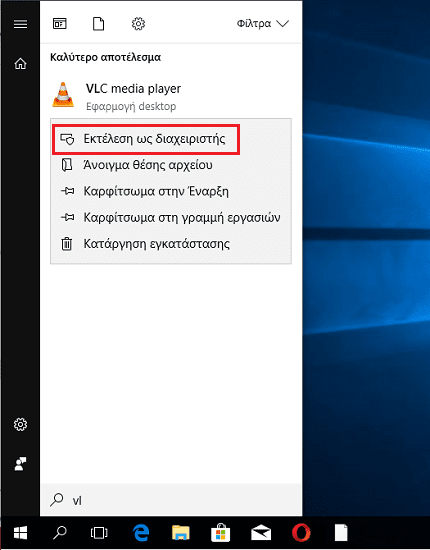Open the hamburger menu at top left
Screen dimensions: 430x550
20,24
